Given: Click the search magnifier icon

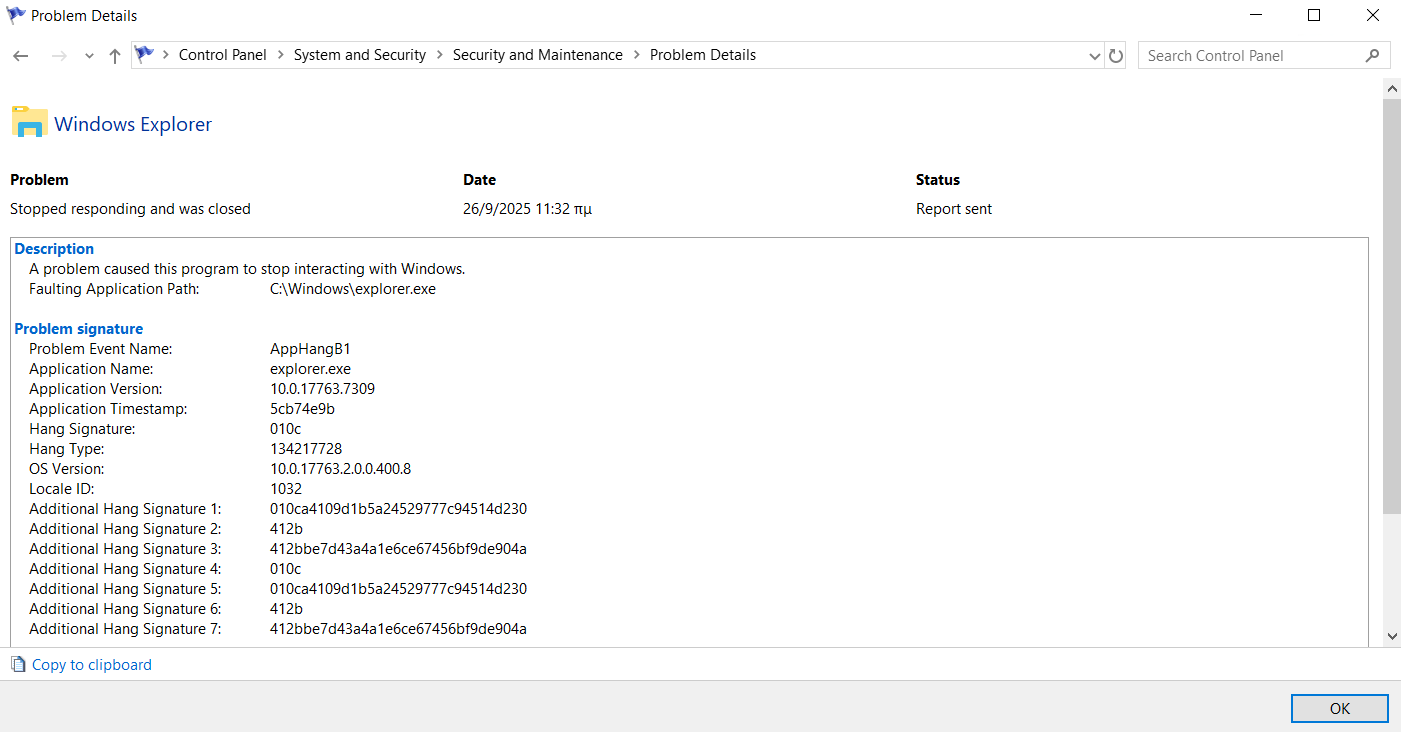Looking at the screenshot, I should pyautogui.click(x=1372, y=56).
